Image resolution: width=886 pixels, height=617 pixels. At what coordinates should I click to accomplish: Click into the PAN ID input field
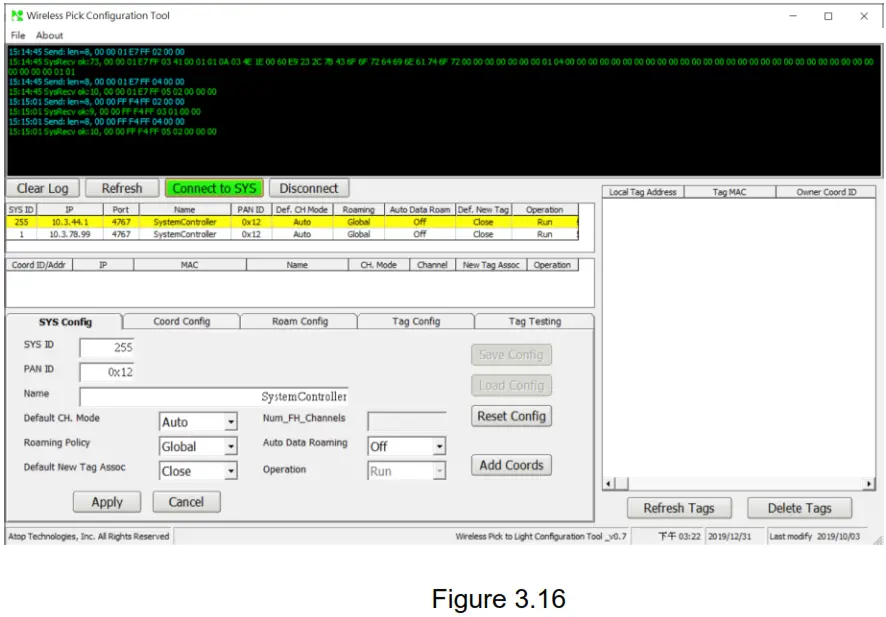coord(107,372)
